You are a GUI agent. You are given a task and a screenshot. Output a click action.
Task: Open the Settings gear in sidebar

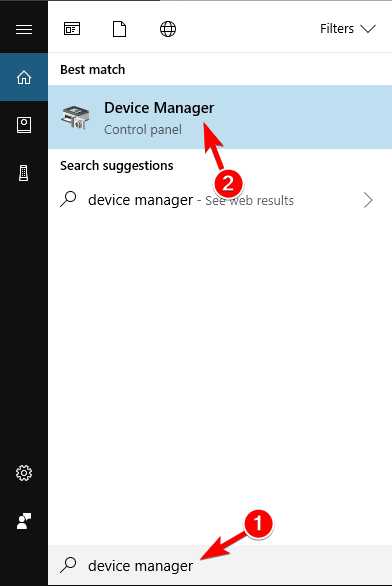(x=24, y=473)
